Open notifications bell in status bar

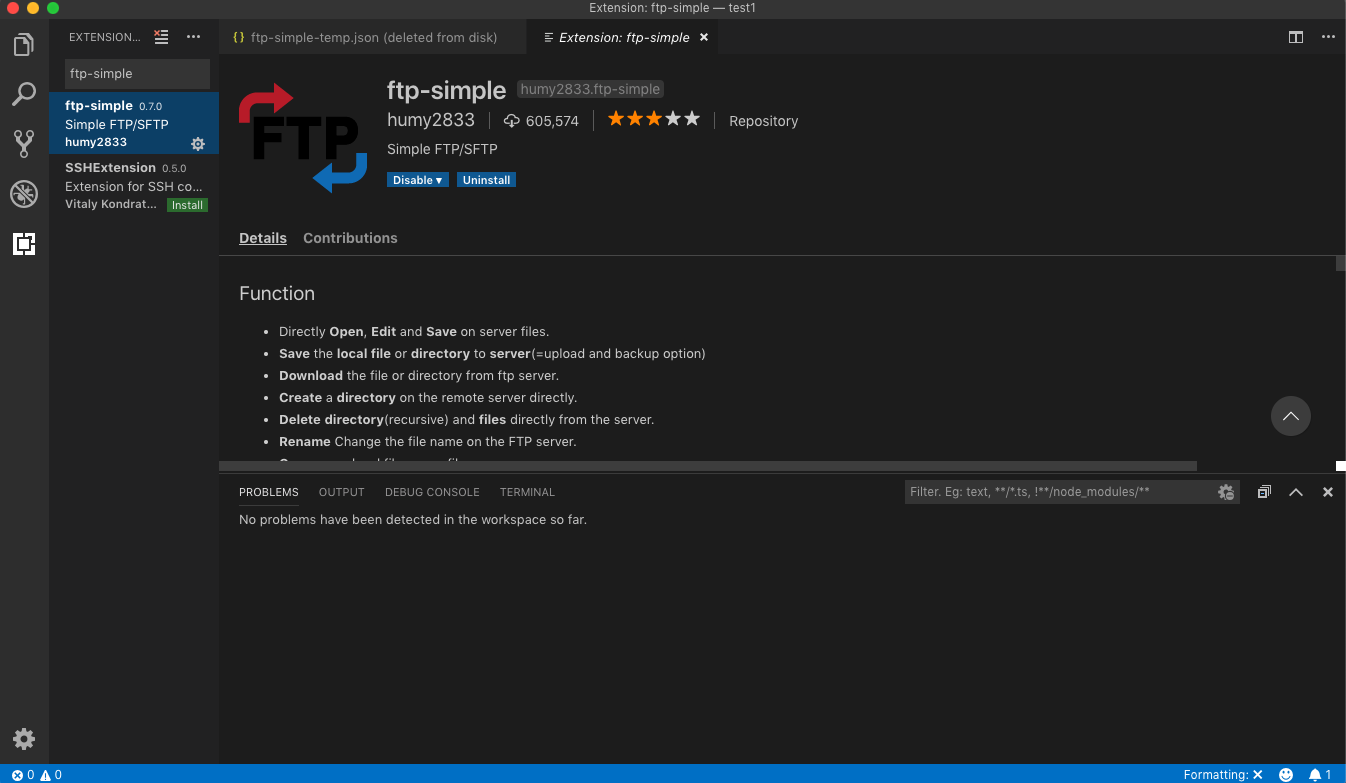1320,775
